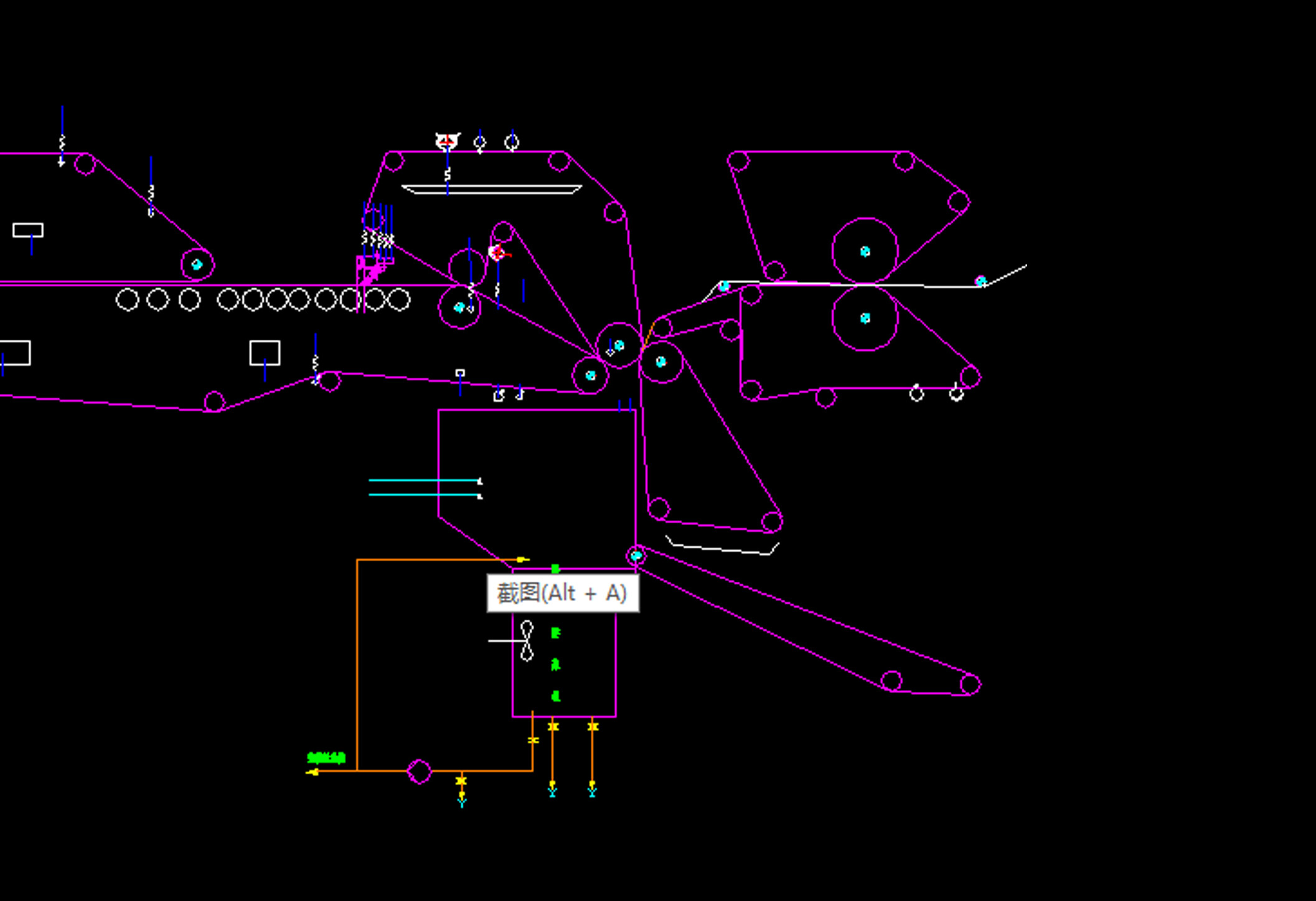Image resolution: width=1316 pixels, height=901 pixels.
Task: Select the first white circle in roller row
Action: coord(127,300)
